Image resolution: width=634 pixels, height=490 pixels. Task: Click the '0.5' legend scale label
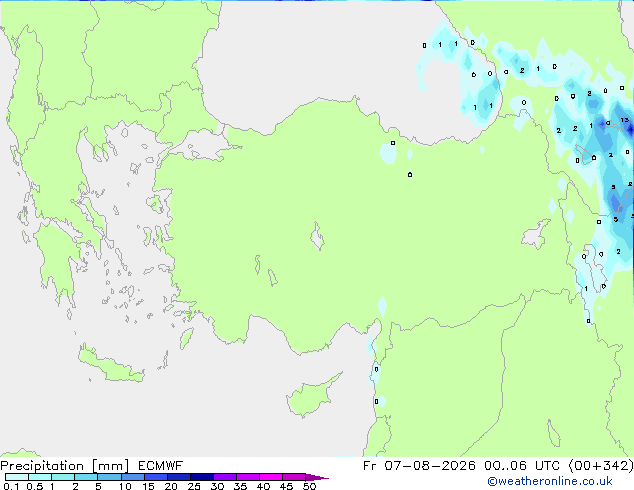[x=34, y=486]
